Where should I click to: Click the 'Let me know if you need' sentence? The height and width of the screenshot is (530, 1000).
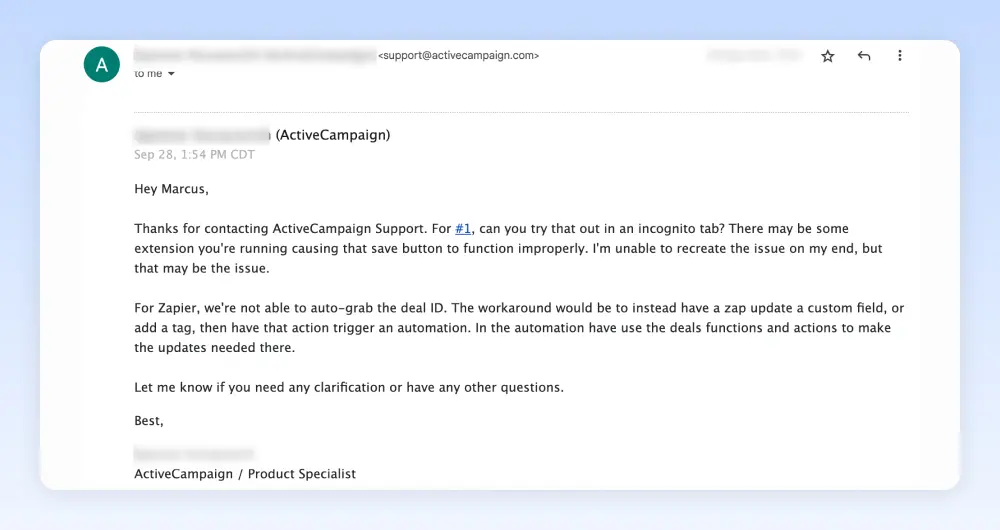click(349, 388)
